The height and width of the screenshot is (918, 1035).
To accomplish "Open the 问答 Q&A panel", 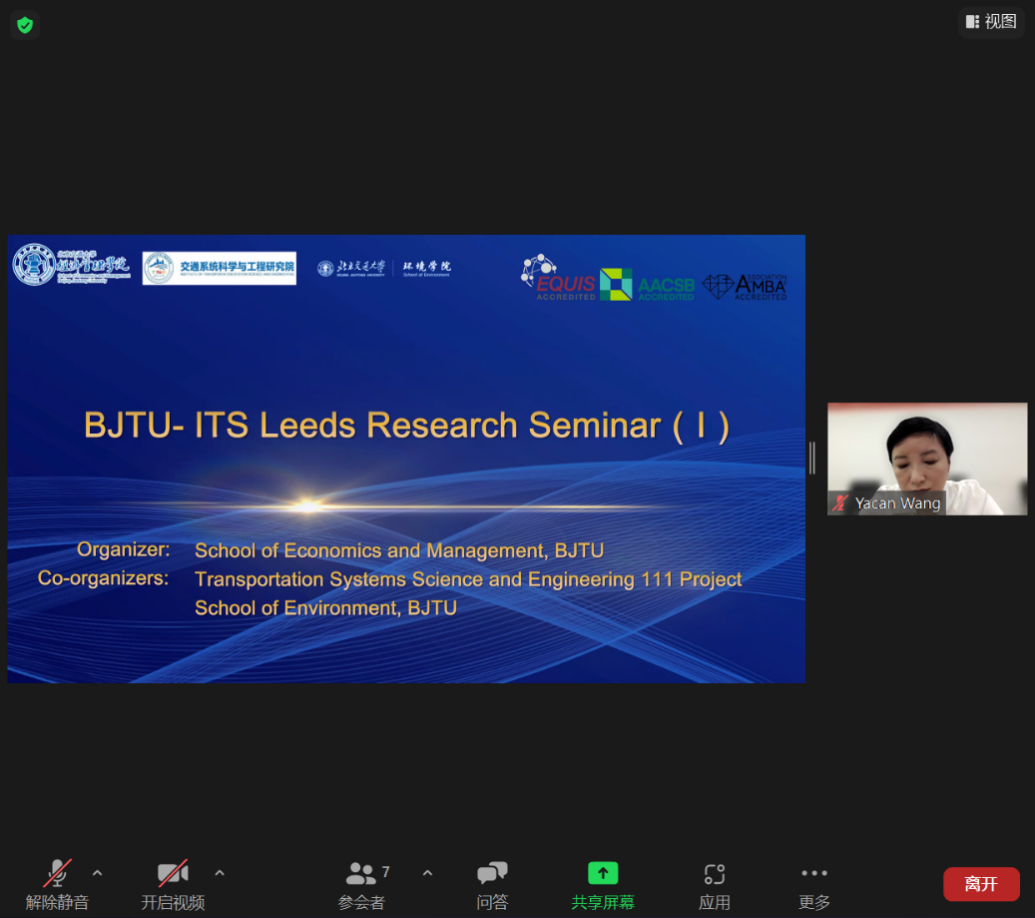I will click(x=492, y=884).
